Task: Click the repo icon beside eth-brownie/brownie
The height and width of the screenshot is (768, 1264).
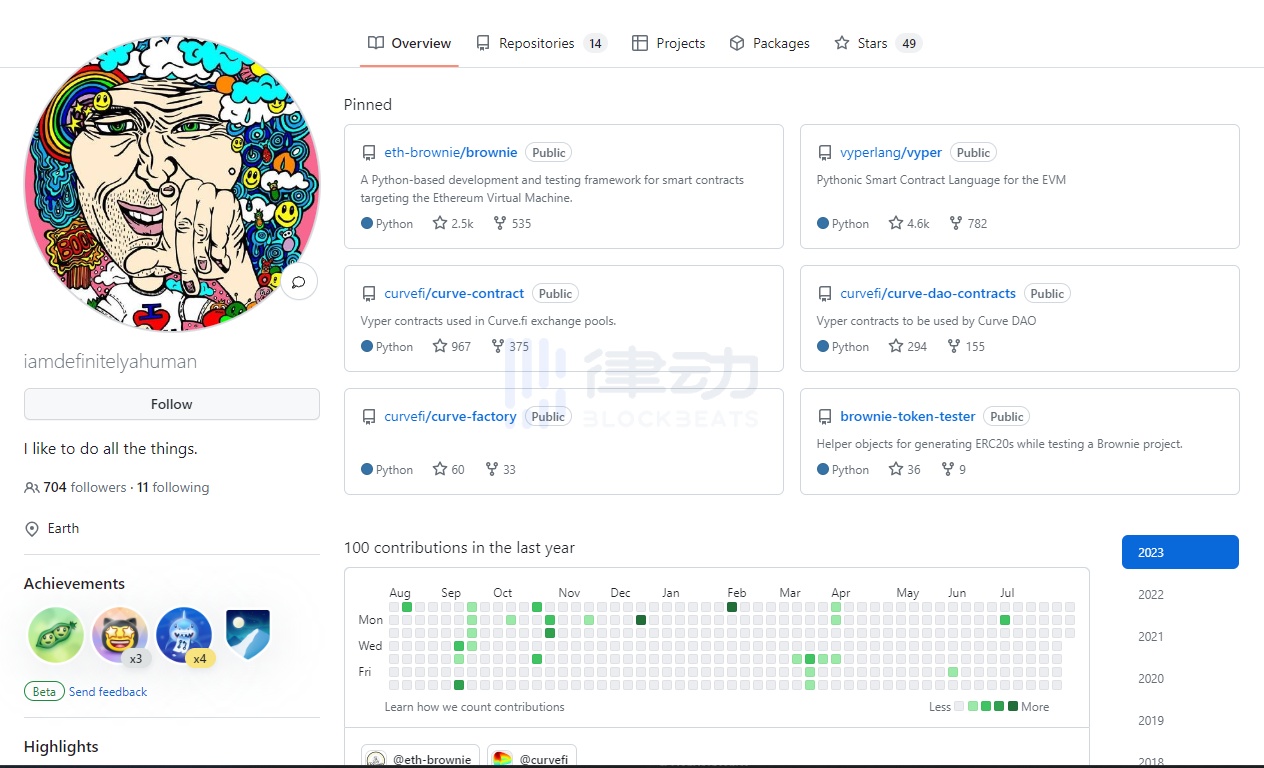Action: pyautogui.click(x=369, y=153)
